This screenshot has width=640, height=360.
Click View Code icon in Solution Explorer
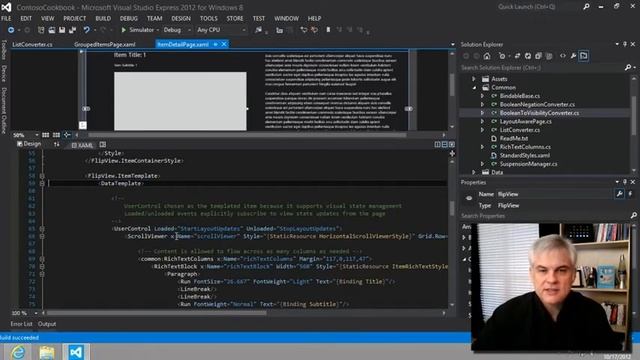pyautogui.click(x=563, y=56)
